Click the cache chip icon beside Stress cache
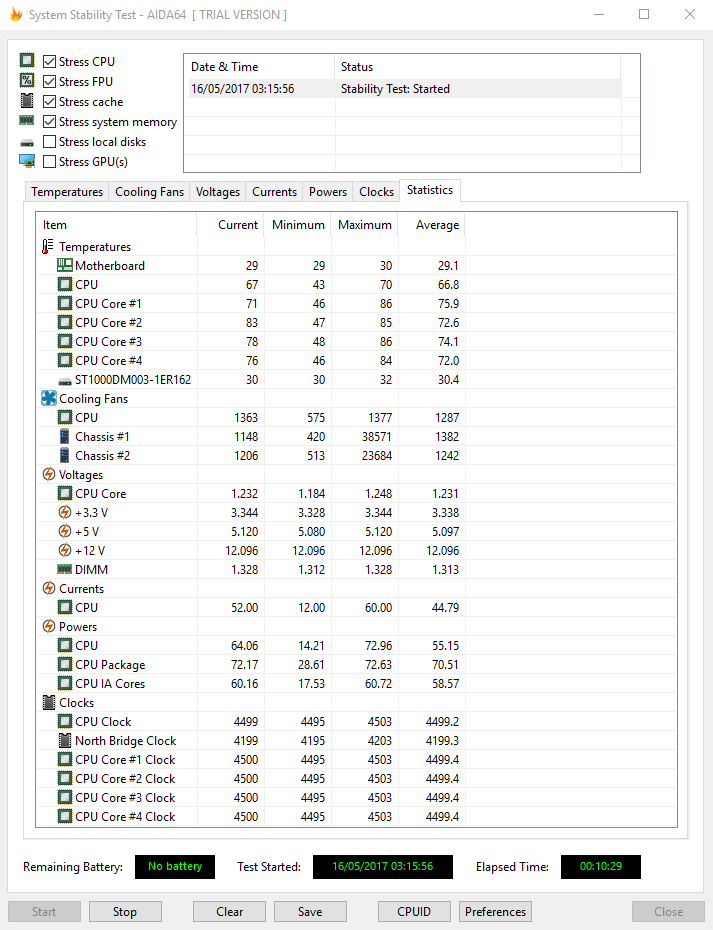Image resolution: width=713 pixels, height=930 pixels. coord(27,101)
